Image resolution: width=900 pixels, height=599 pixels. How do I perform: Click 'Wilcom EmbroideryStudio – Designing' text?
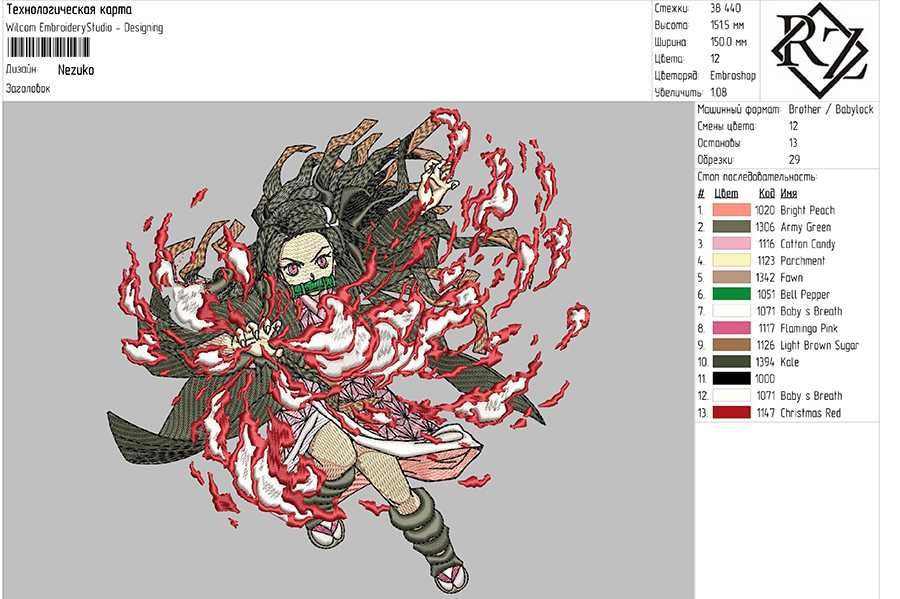pyautogui.click(x=84, y=28)
